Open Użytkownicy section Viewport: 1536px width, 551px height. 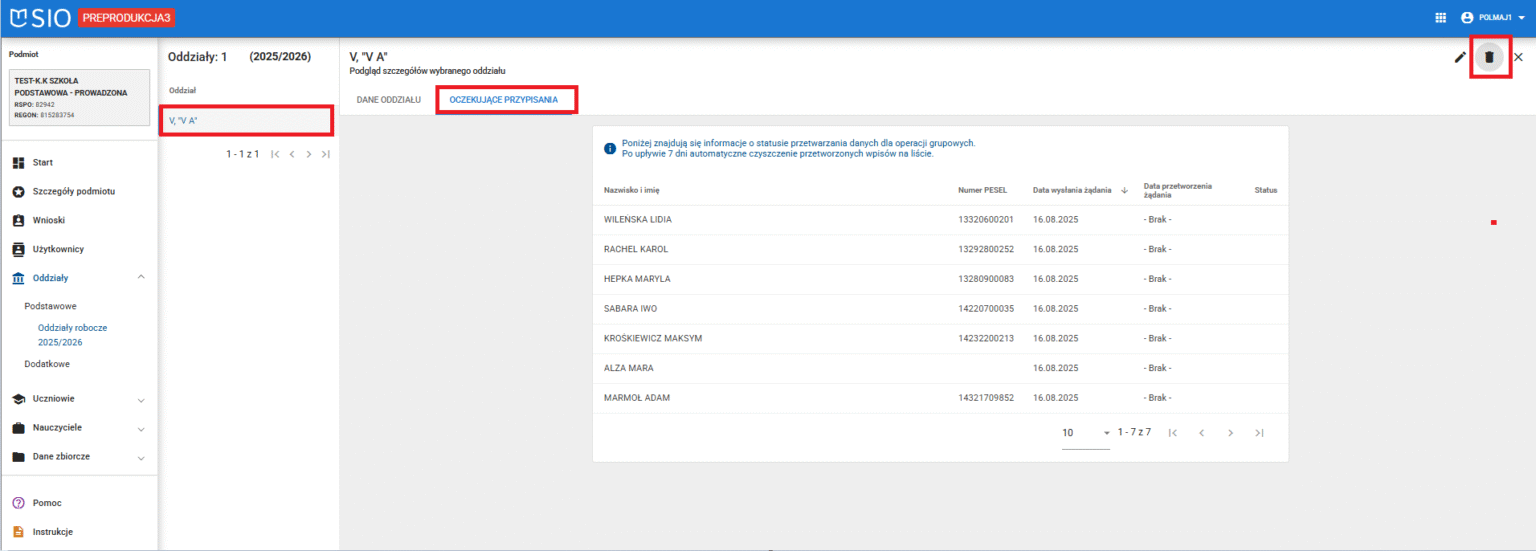pyautogui.click(x=58, y=249)
